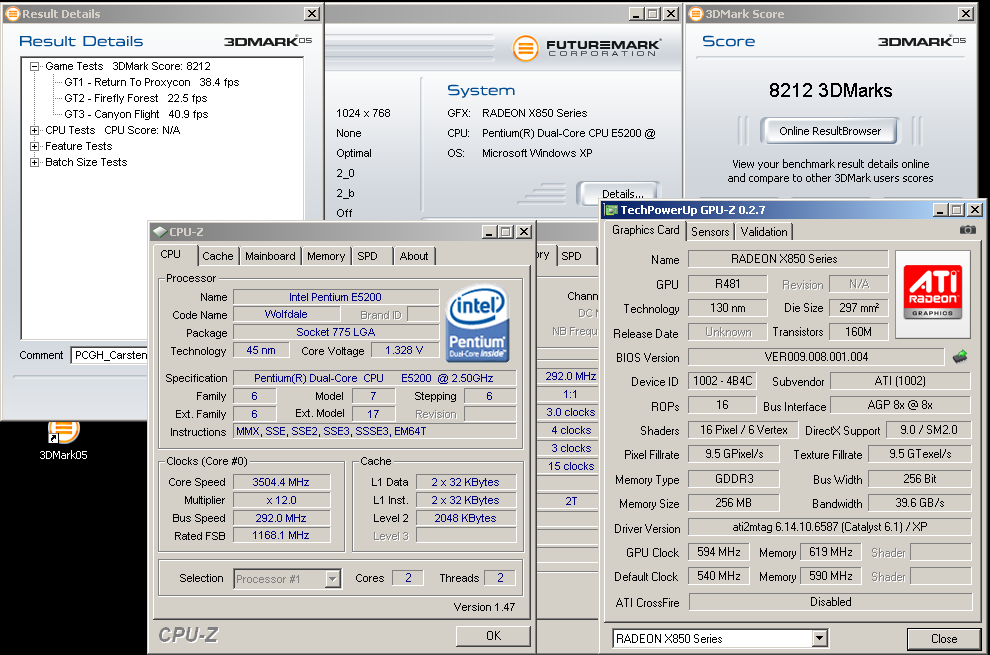Click the Online ResultBrowser button

click(x=830, y=131)
